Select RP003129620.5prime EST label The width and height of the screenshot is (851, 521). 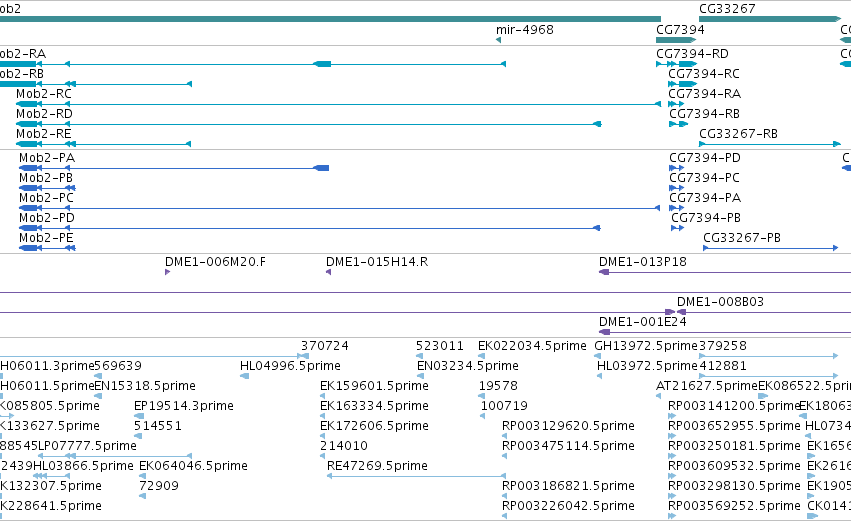point(568,427)
